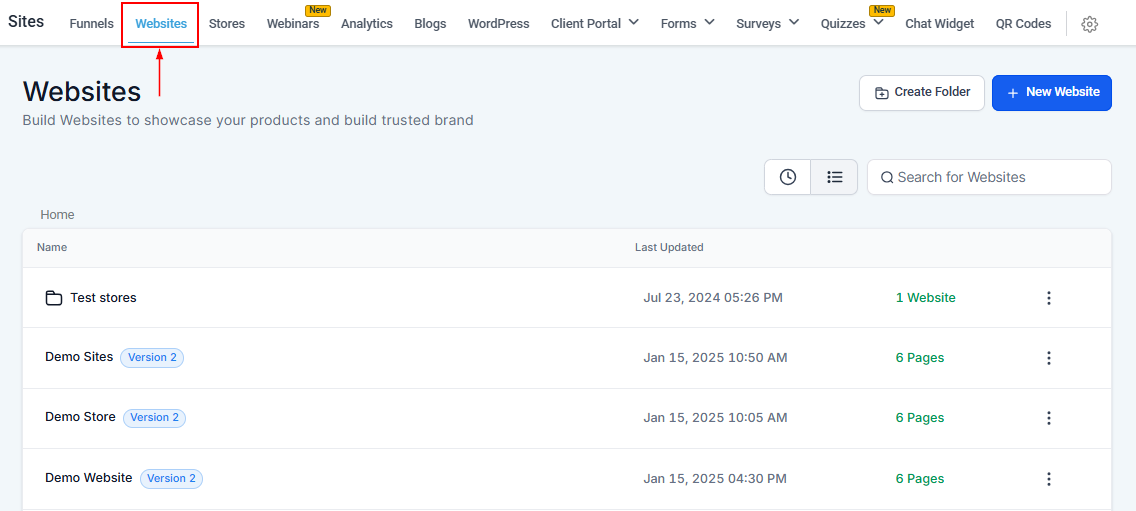The height and width of the screenshot is (511, 1136).
Task: Switch to list view icon
Action: point(834,177)
